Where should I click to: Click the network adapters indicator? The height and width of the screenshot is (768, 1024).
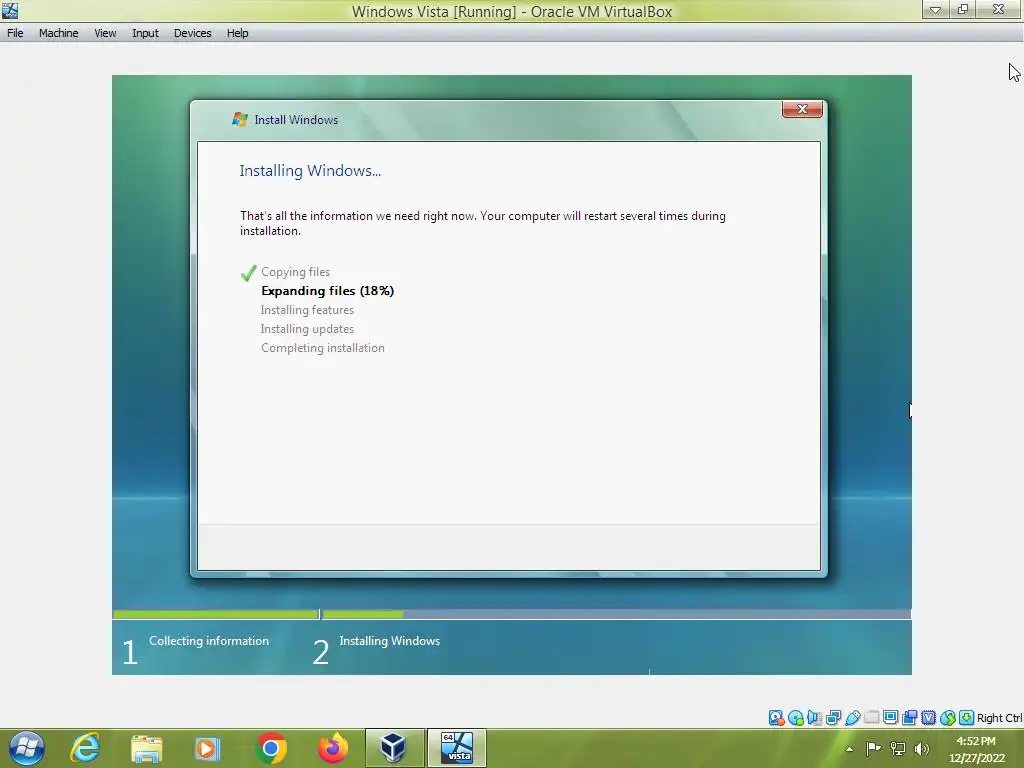pyautogui.click(x=833, y=718)
